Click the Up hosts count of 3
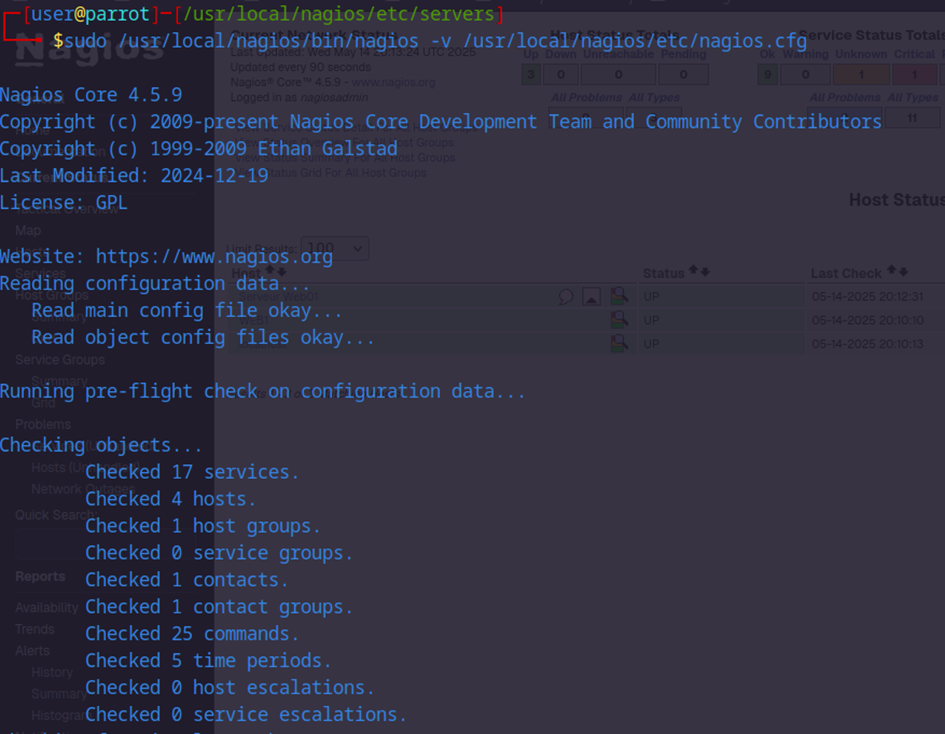Viewport: 945px width, 734px height. point(530,74)
